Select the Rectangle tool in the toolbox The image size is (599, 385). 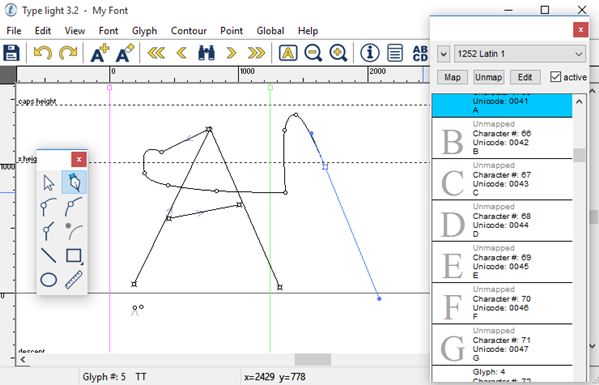74,256
